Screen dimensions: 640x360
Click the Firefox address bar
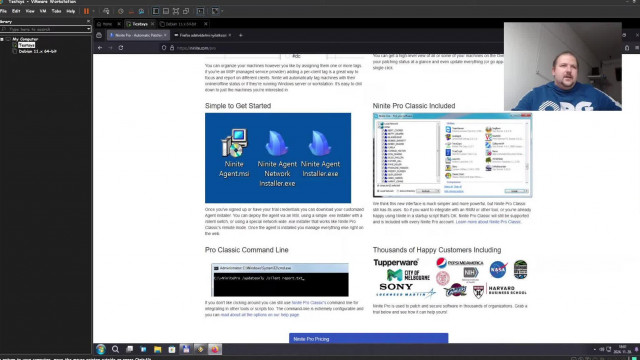point(327,48)
